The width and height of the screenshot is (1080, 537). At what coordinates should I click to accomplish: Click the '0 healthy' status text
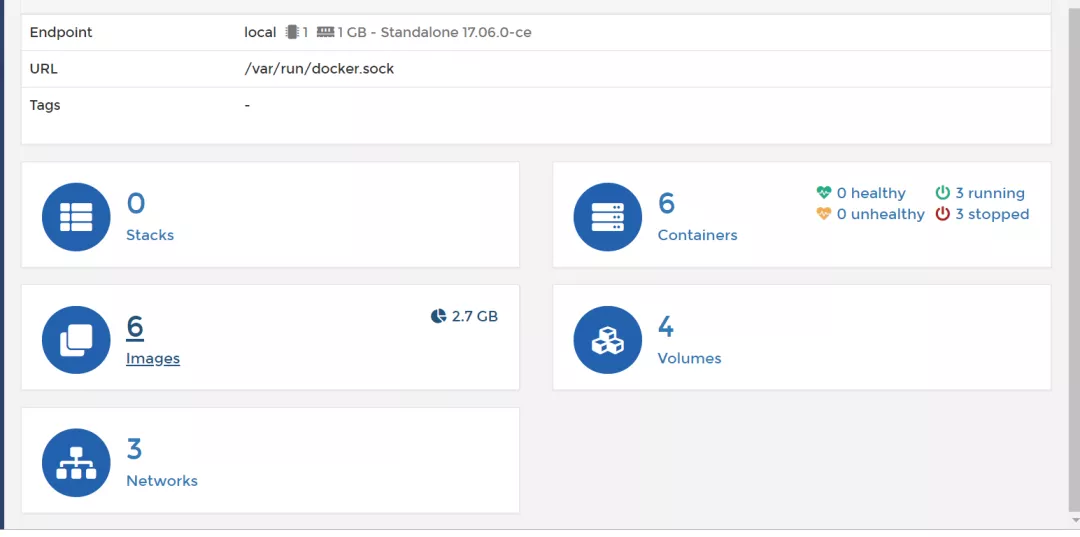pyautogui.click(x=871, y=193)
